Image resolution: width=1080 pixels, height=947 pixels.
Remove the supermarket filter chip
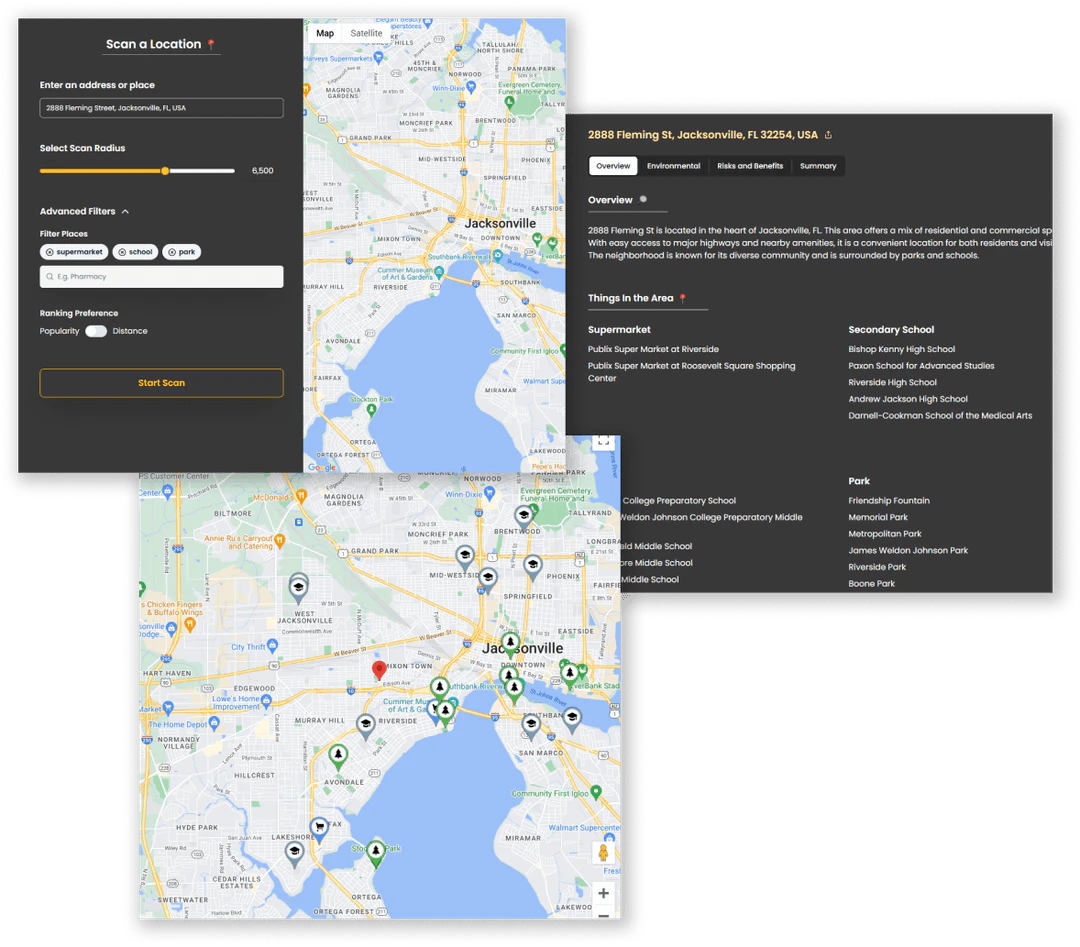[49, 251]
